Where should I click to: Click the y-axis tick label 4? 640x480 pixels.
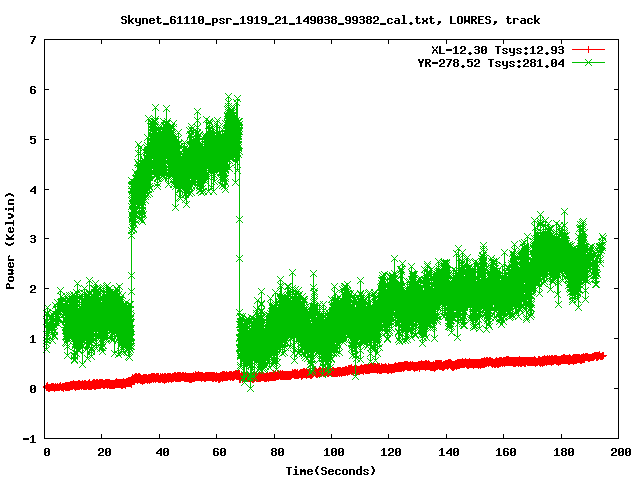[x=33, y=189]
